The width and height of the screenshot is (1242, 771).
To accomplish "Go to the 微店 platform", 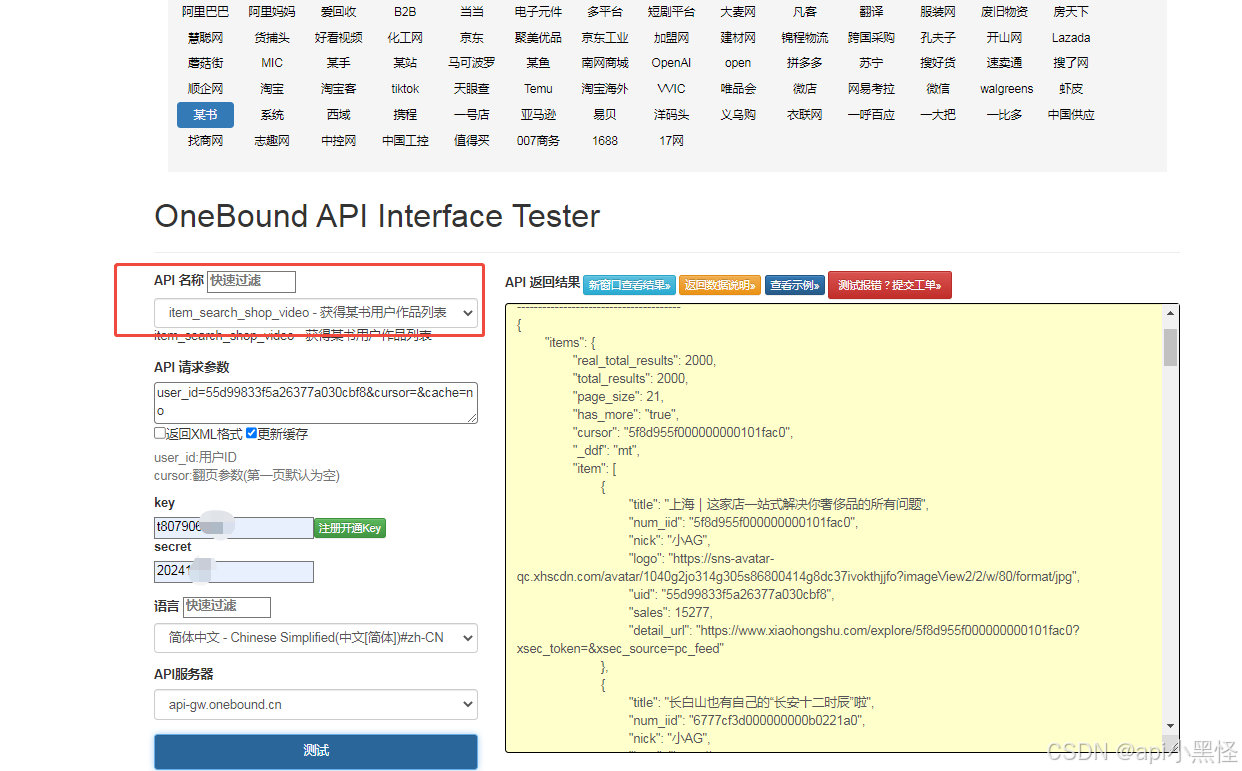I will [805, 89].
